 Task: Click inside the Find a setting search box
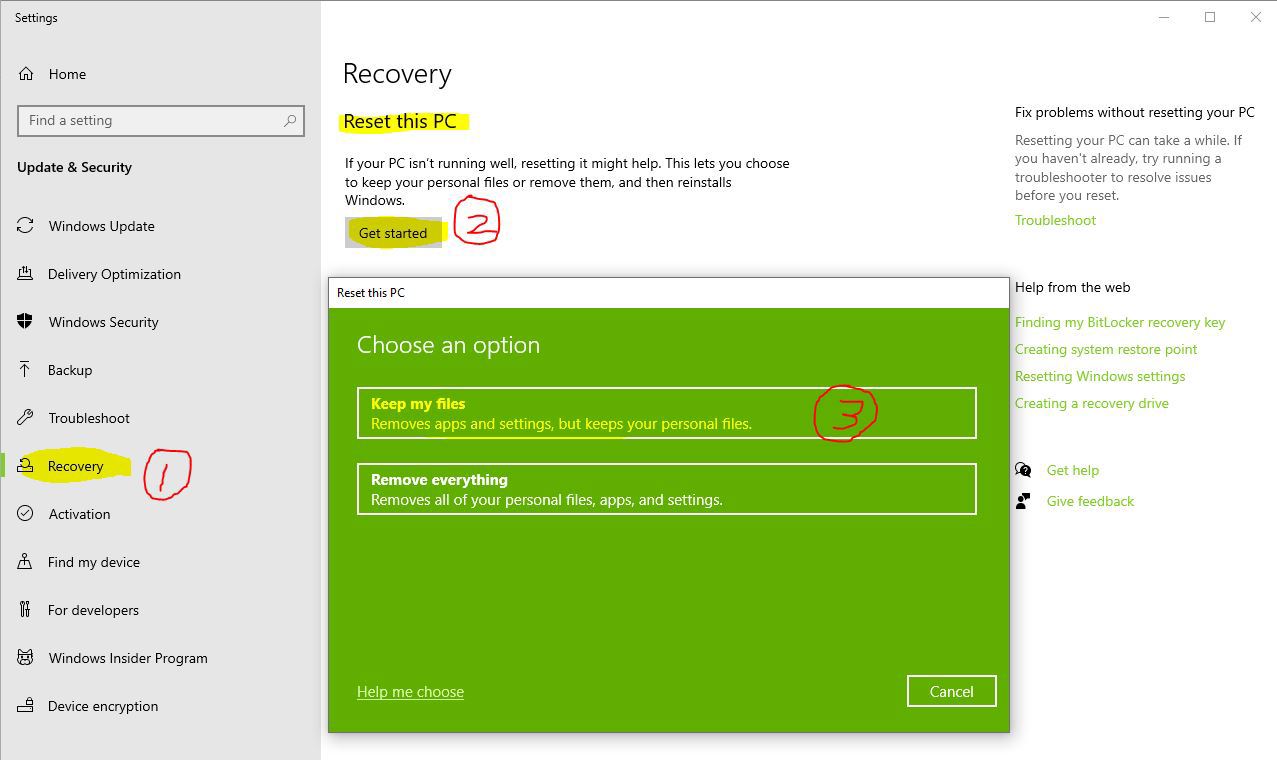(160, 120)
